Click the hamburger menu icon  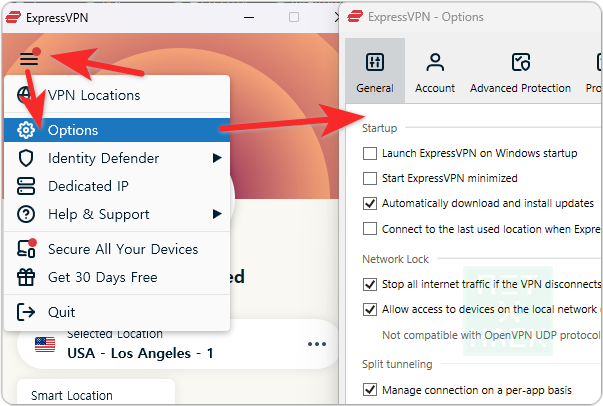point(28,58)
